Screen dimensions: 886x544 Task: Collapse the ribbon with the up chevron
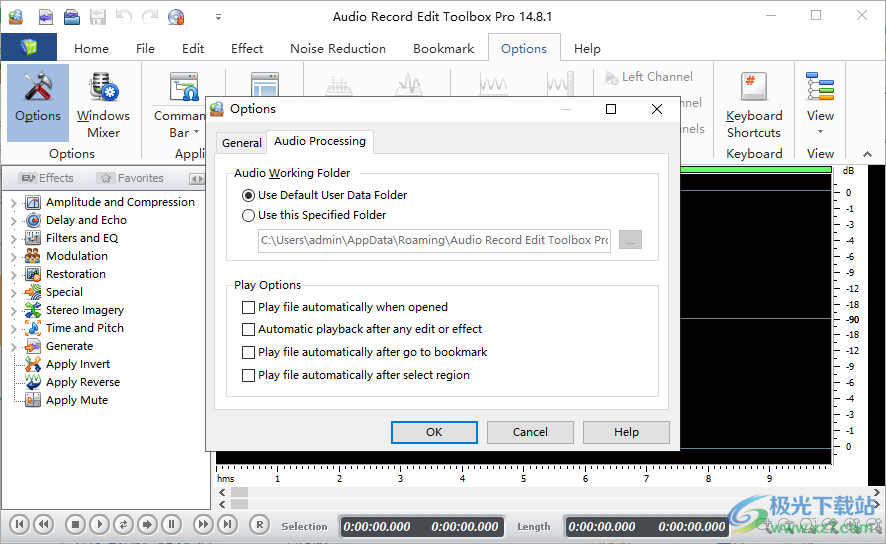pyautogui.click(x=867, y=154)
